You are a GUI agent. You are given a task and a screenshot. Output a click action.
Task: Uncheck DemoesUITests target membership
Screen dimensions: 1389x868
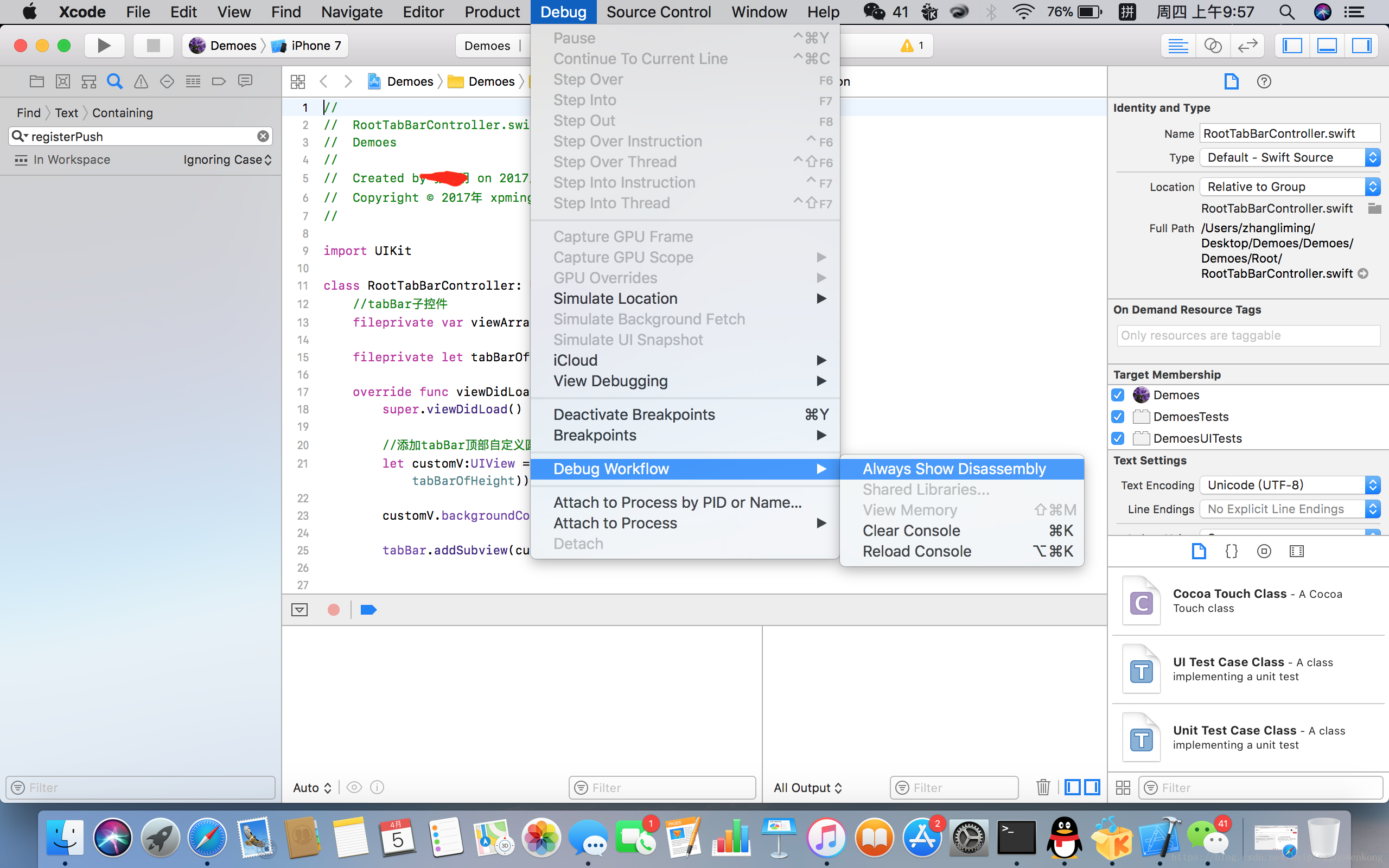click(x=1118, y=438)
